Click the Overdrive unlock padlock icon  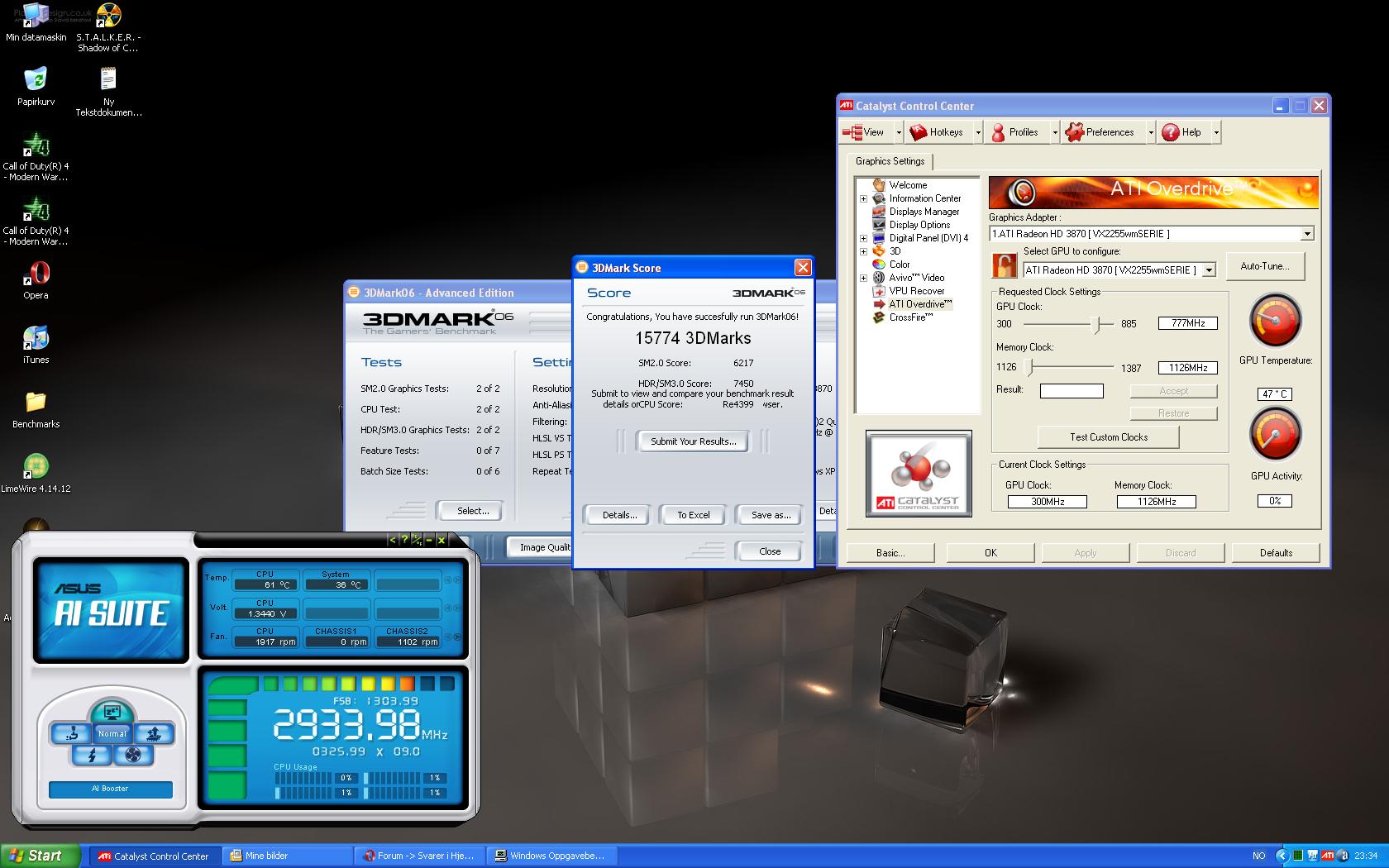[1004, 266]
